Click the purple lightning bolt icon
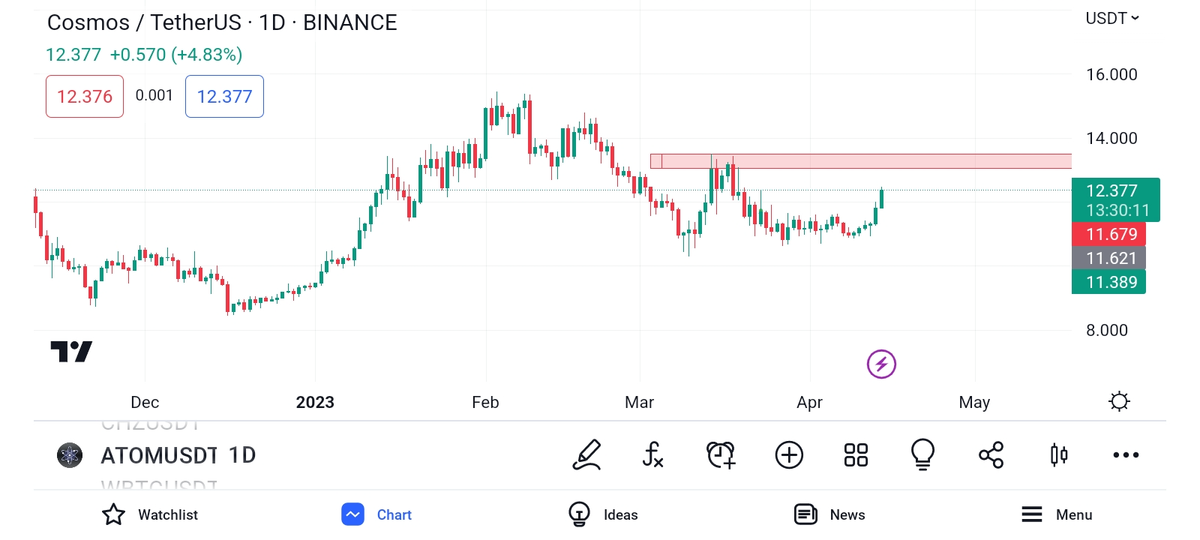 881,364
